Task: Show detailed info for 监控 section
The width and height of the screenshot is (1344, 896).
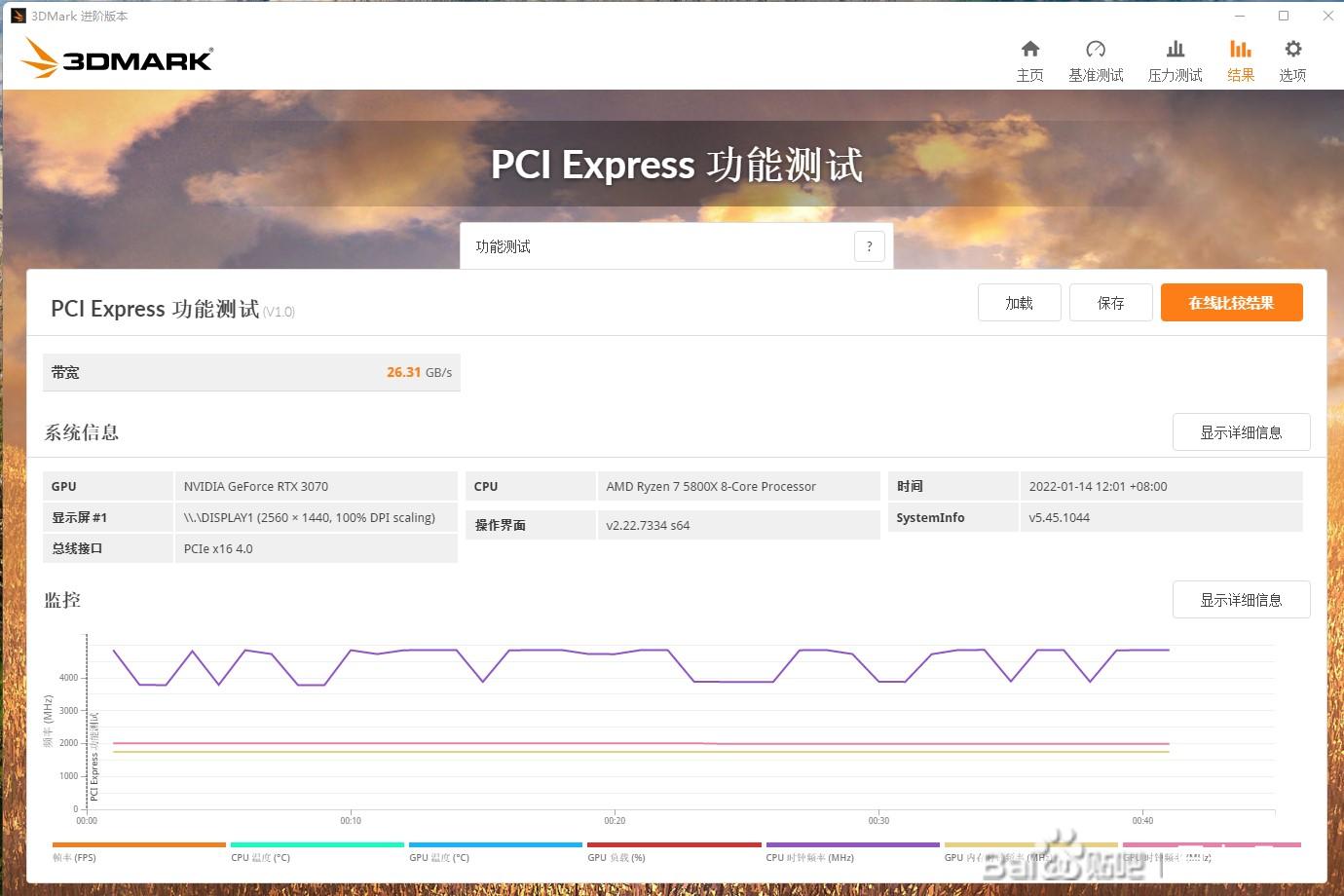Action: pos(1241,600)
